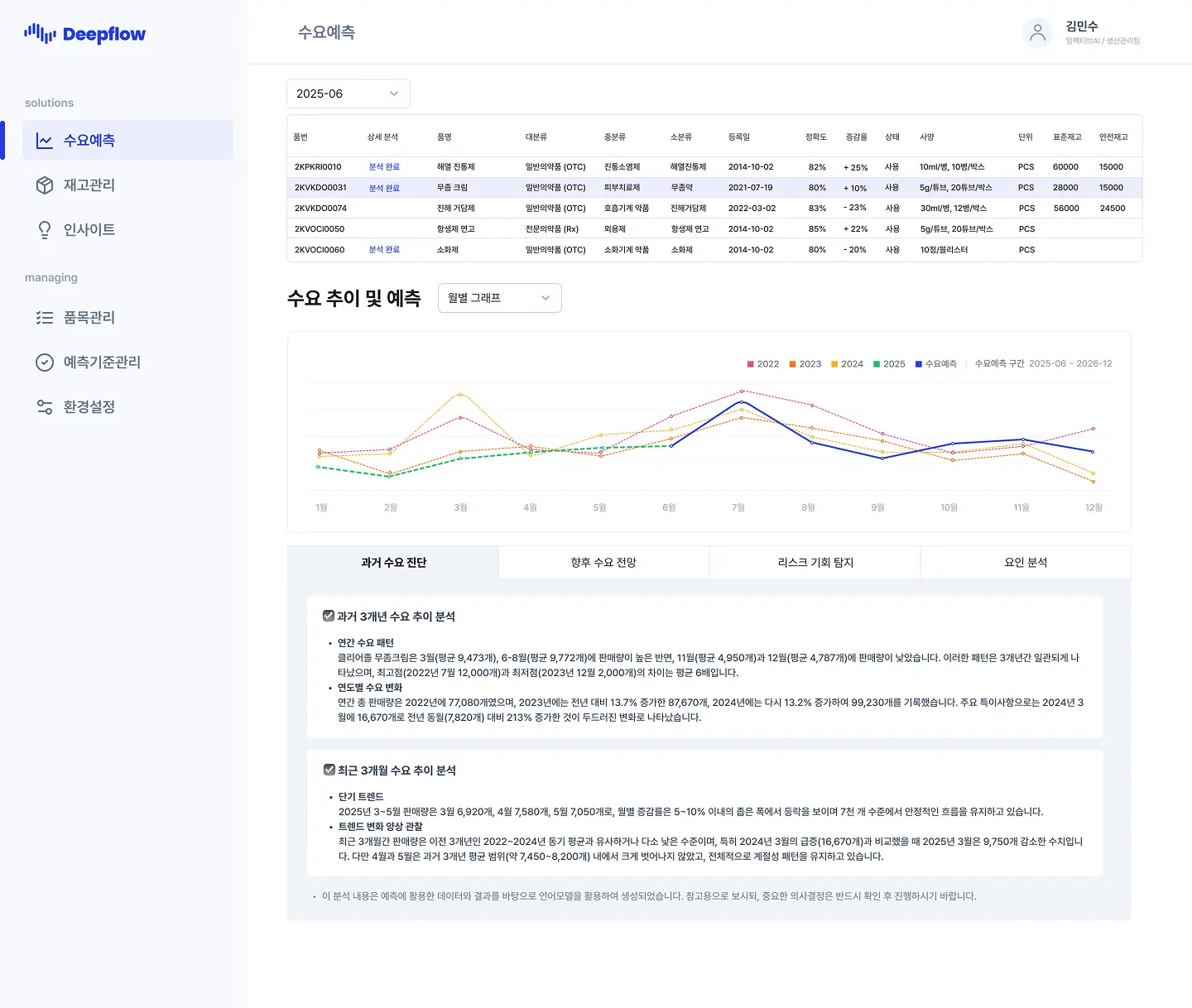Image resolution: width=1192 pixels, height=1008 pixels.
Task: Click accuracy value 85%
Action: [817, 229]
